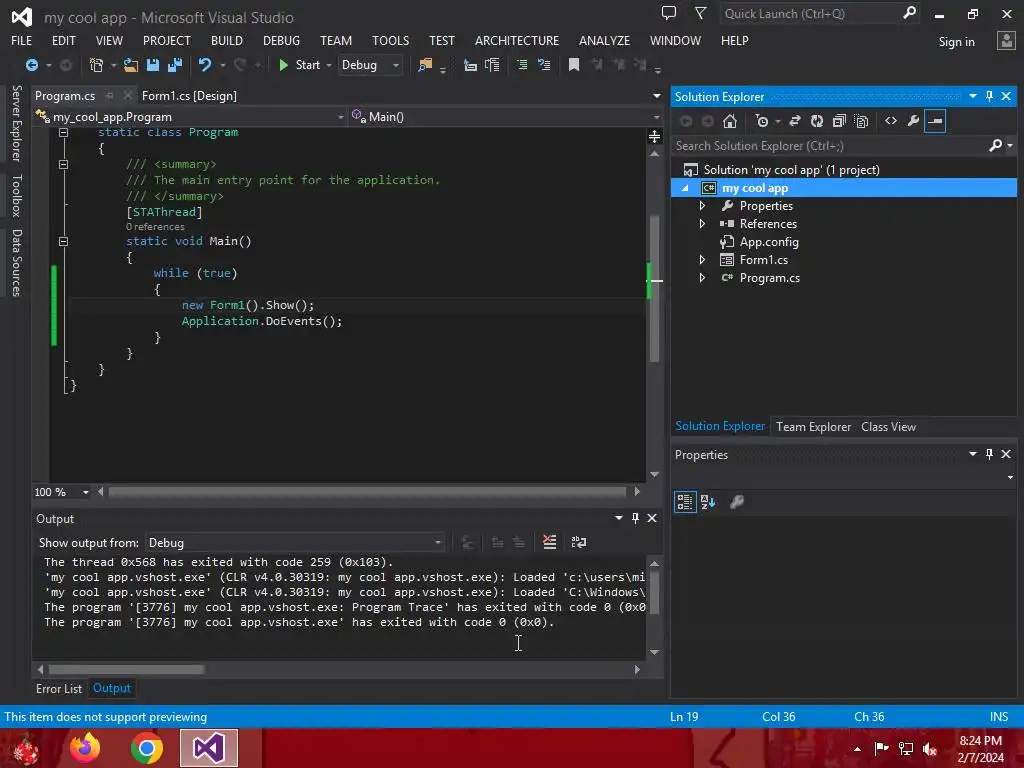Click the Quick Launch search field
The image size is (1024, 768).
810,14
